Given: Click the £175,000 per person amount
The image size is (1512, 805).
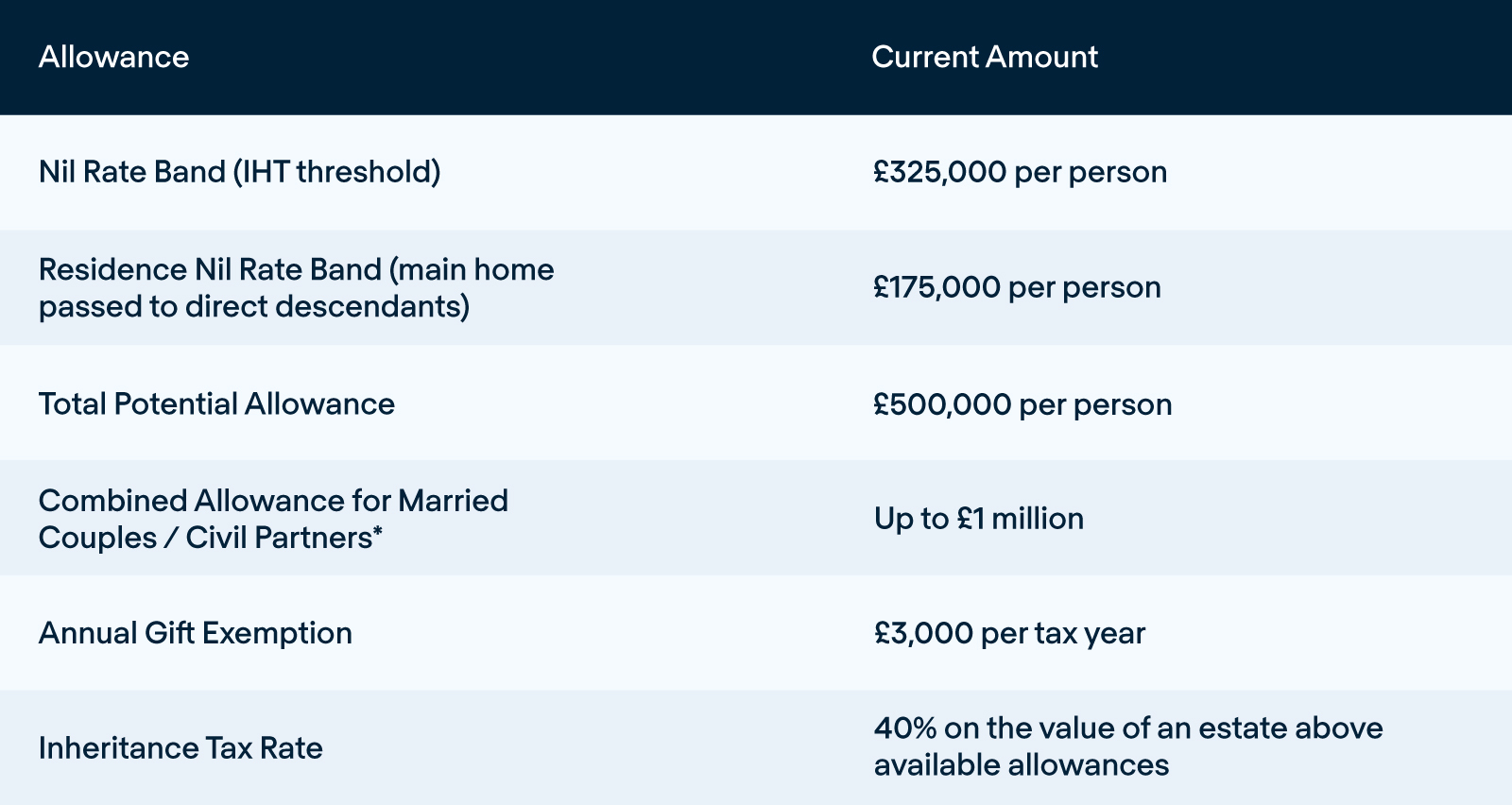Looking at the screenshot, I should [1017, 287].
